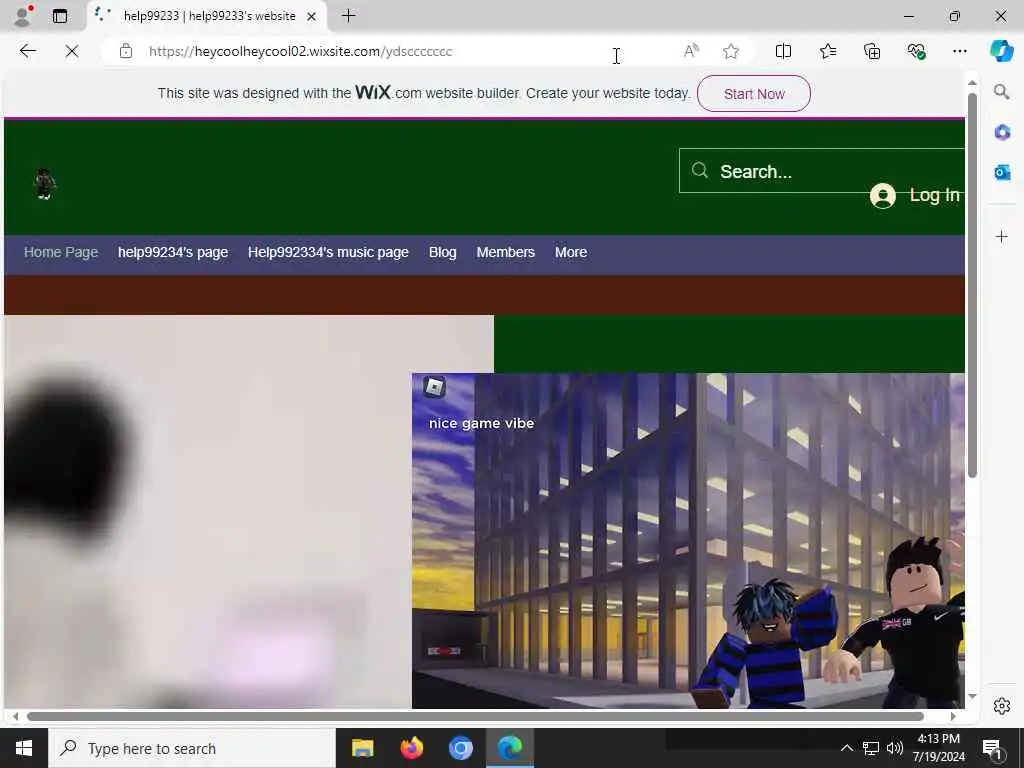The height and width of the screenshot is (768, 1024).
Task: Open help99234's page
Action: coord(173,252)
